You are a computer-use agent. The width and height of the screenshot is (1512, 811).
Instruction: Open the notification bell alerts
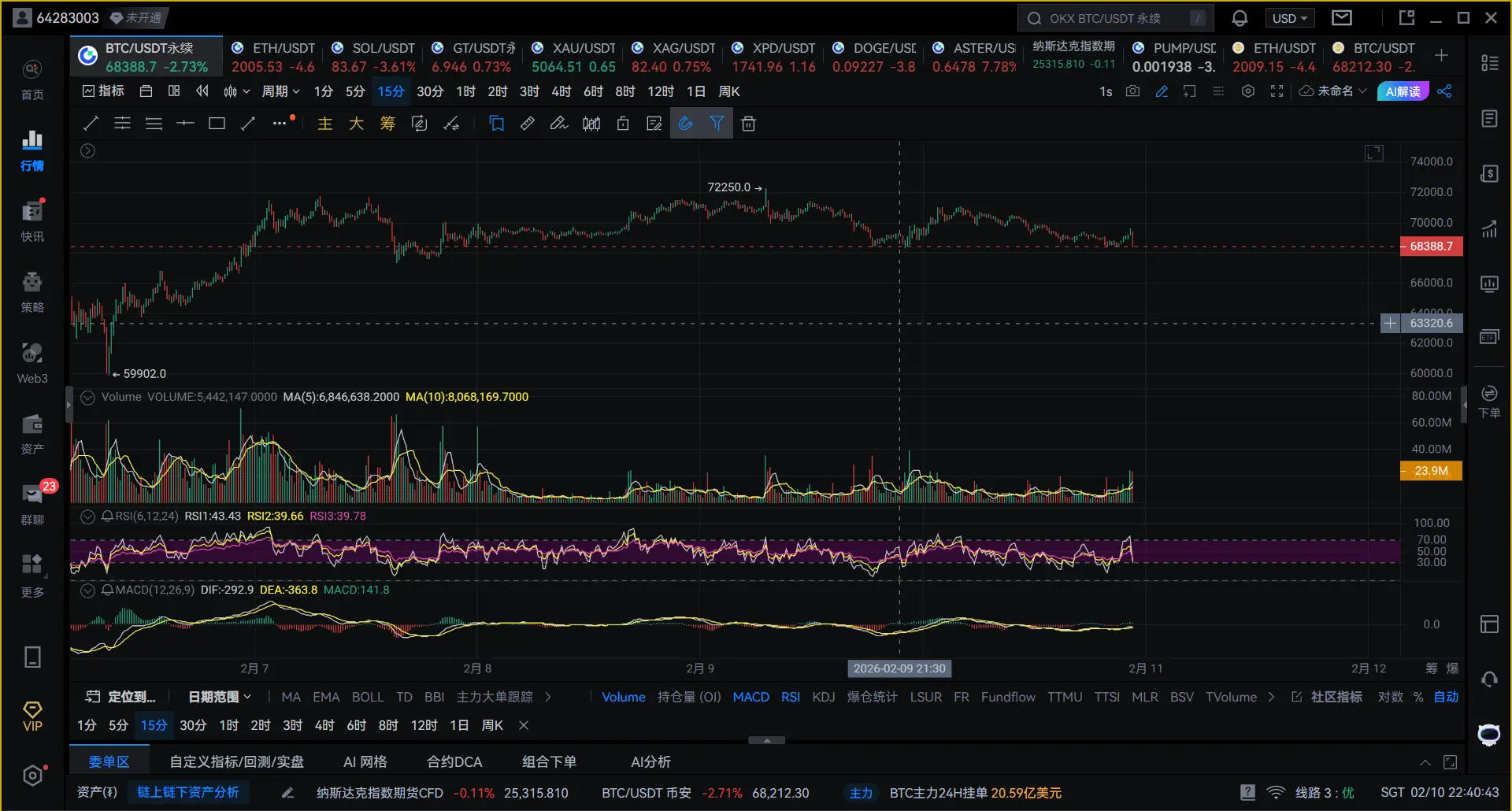click(1240, 18)
